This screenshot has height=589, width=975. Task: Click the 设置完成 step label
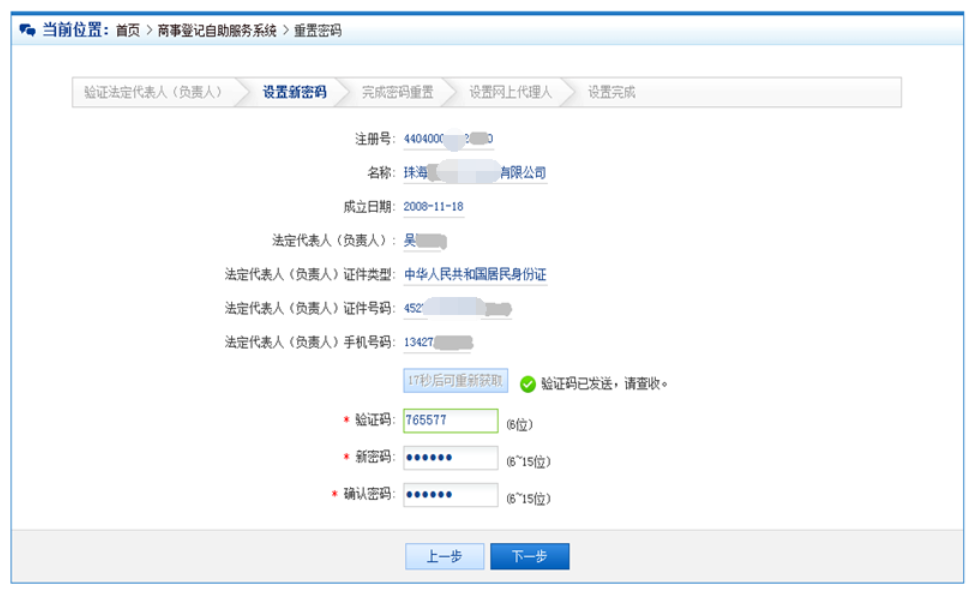pos(612,92)
